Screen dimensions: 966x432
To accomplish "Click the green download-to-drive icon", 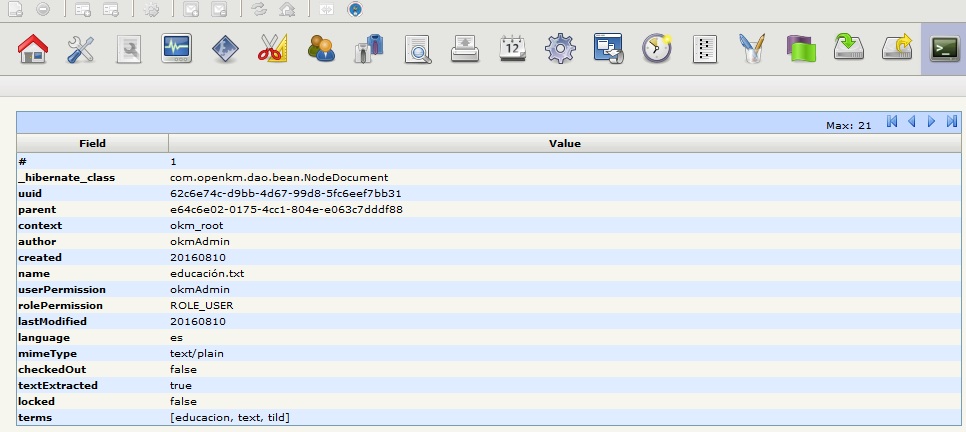I will coord(849,48).
